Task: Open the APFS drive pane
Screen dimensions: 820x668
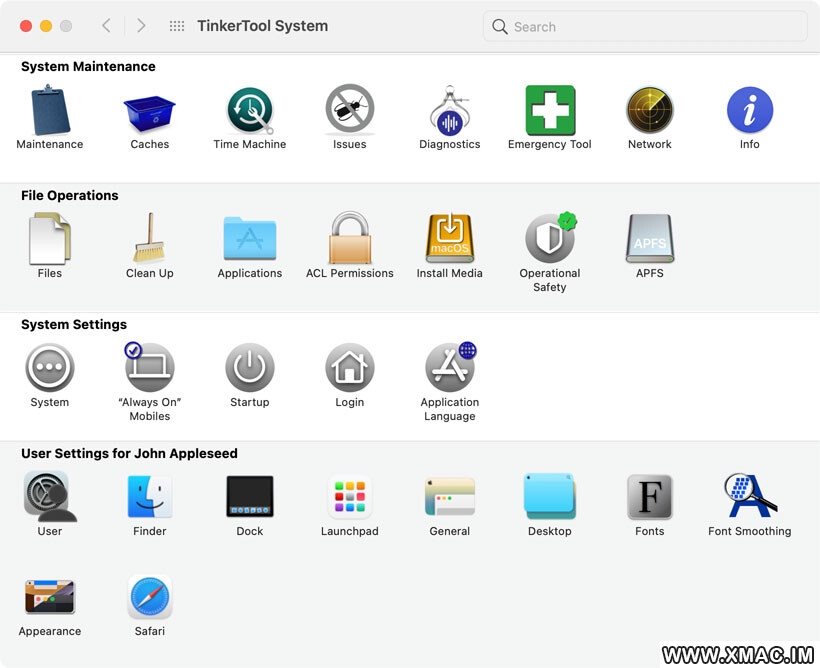Action: click(650, 239)
